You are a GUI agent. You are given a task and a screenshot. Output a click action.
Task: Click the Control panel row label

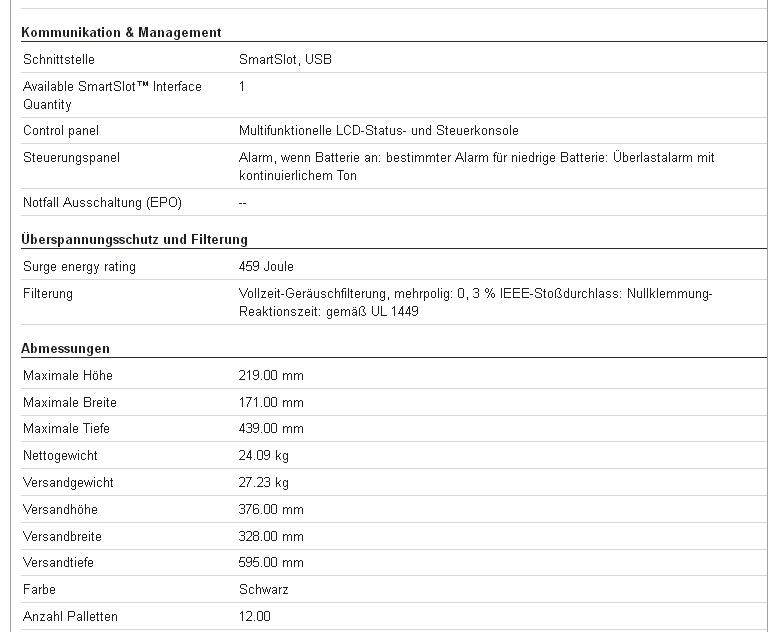tap(61, 131)
